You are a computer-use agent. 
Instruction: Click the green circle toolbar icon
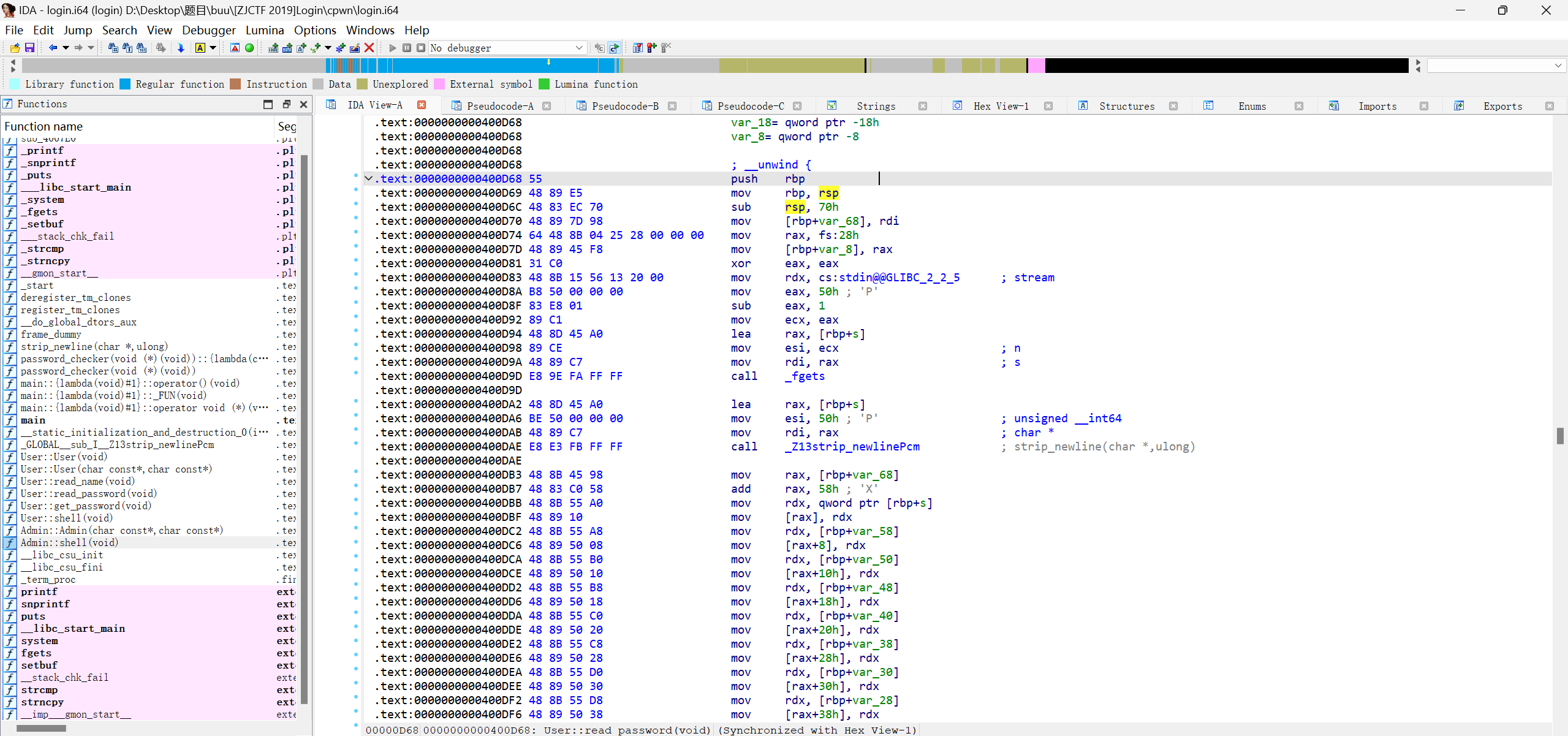249,48
